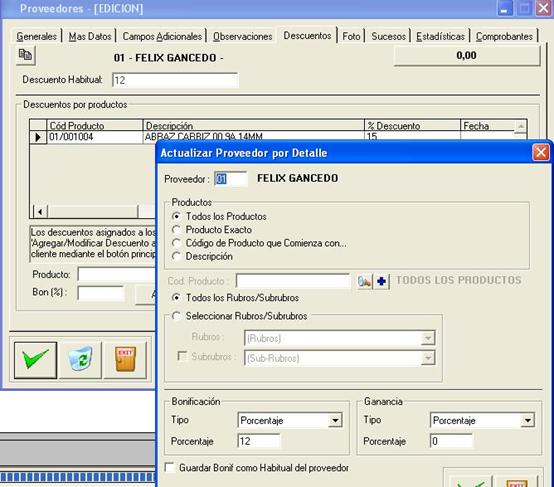Image resolution: width=554 pixels, height=487 pixels.
Task: Click the copy icon beside the supplier name
Action: [x=25, y=55]
